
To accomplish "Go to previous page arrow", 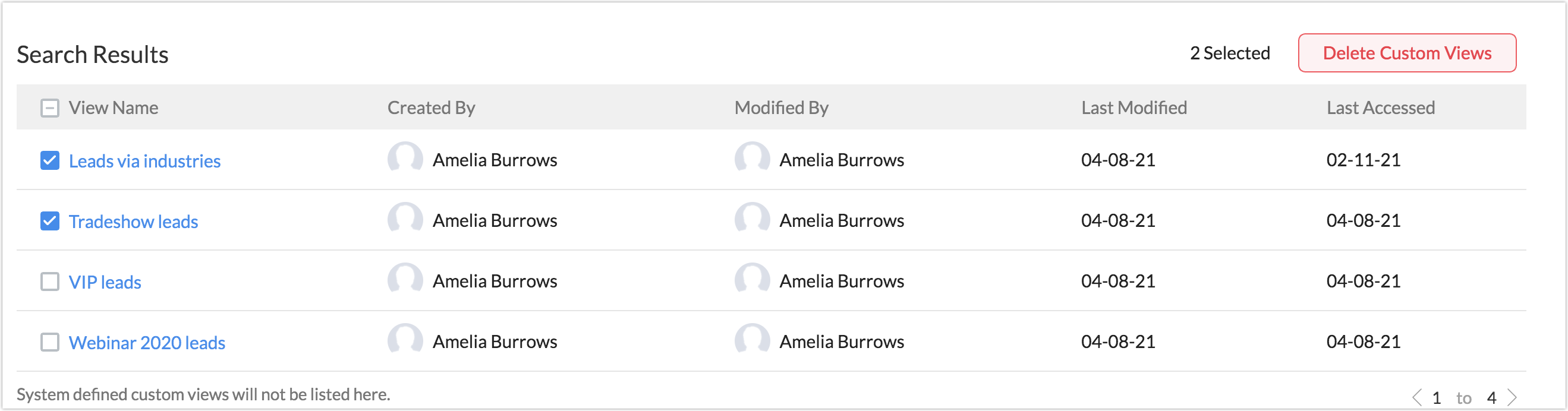I will pyautogui.click(x=1416, y=397).
